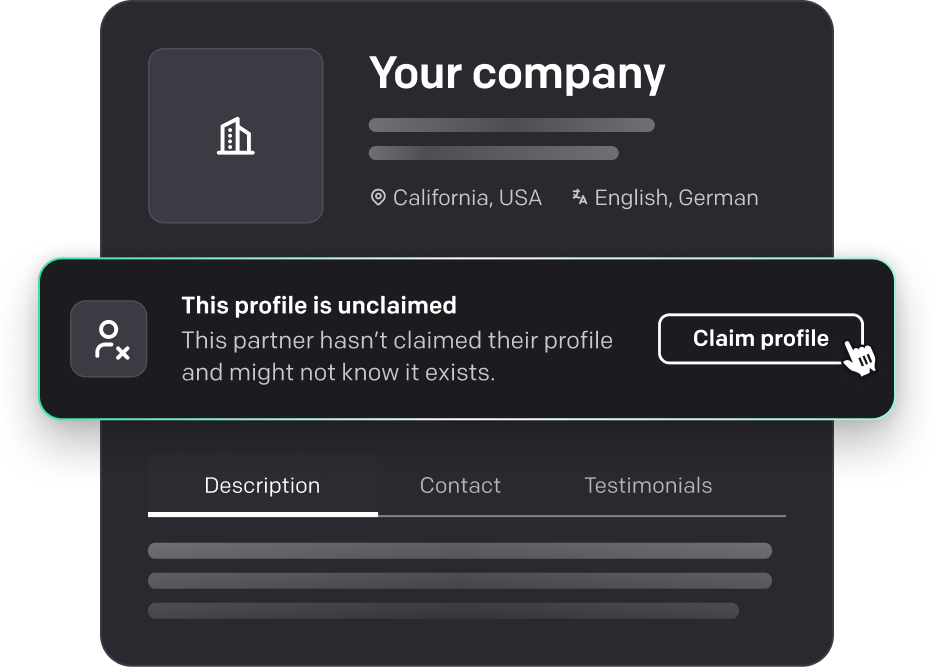
Task: Select the language translation icon
Action: tap(579, 197)
